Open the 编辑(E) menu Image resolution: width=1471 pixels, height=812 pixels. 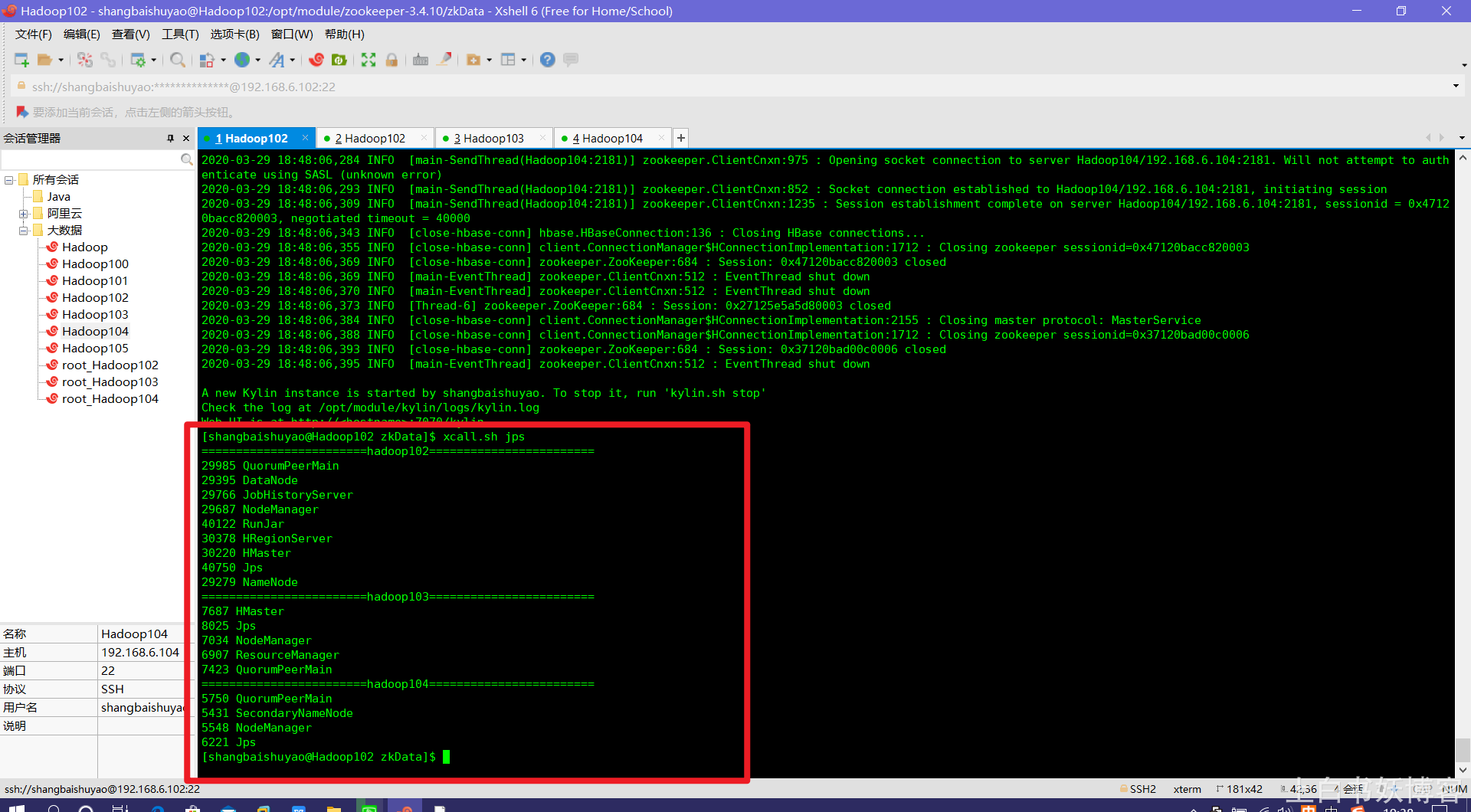coord(81,34)
